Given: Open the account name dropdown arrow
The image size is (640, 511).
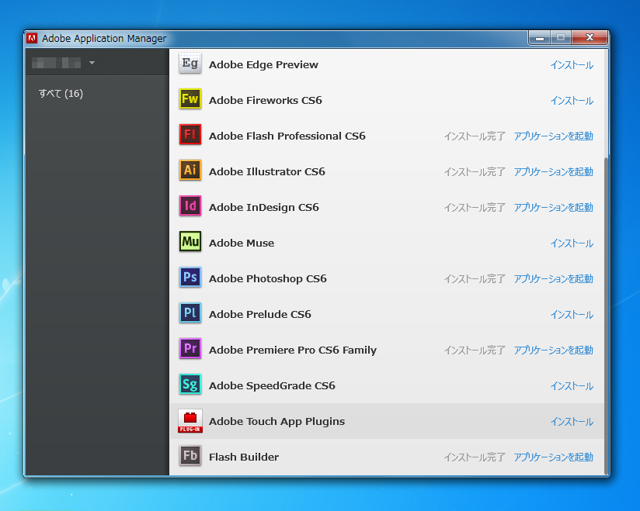Looking at the screenshot, I should coord(92,63).
